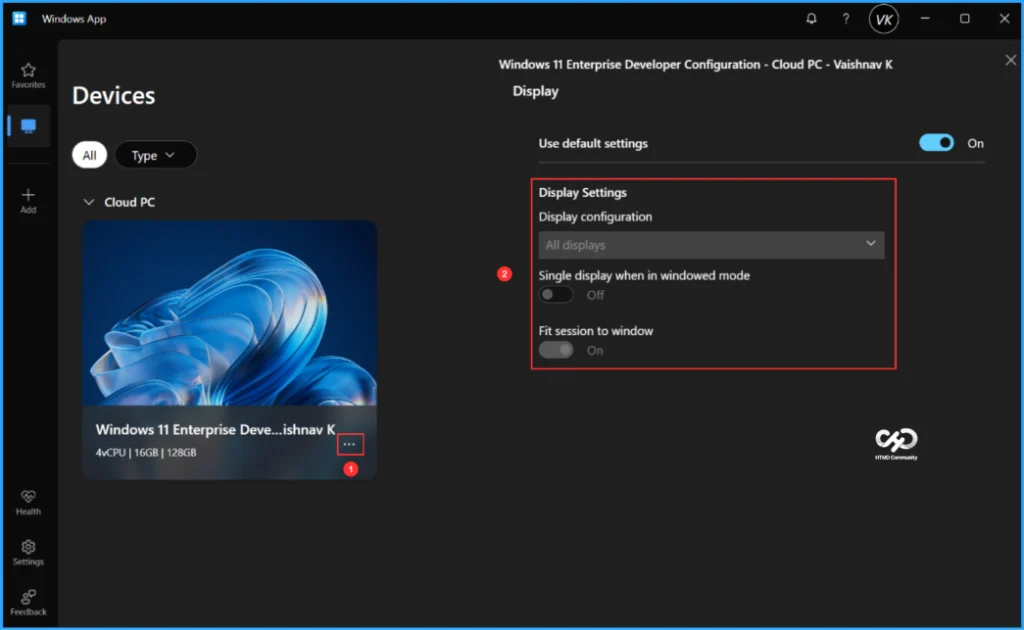Open Settings from the sidebar
Image resolution: width=1024 pixels, height=630 pixels.
[28, 552]
